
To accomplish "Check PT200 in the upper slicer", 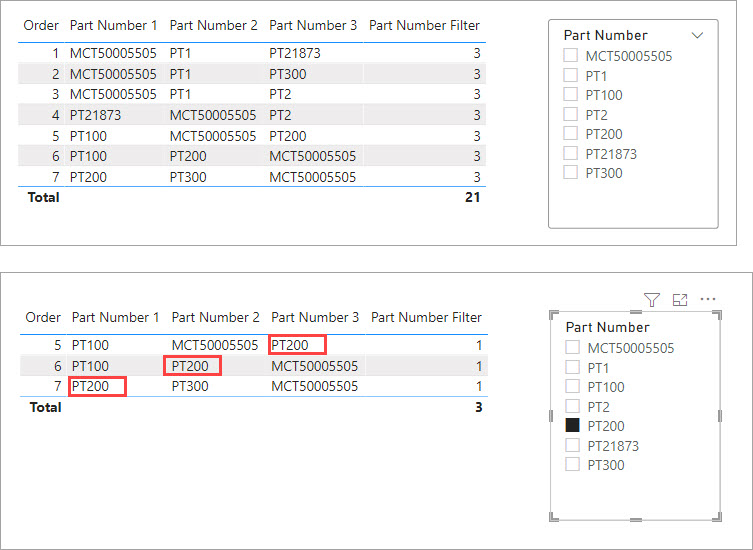I will (x=571, y=133).
